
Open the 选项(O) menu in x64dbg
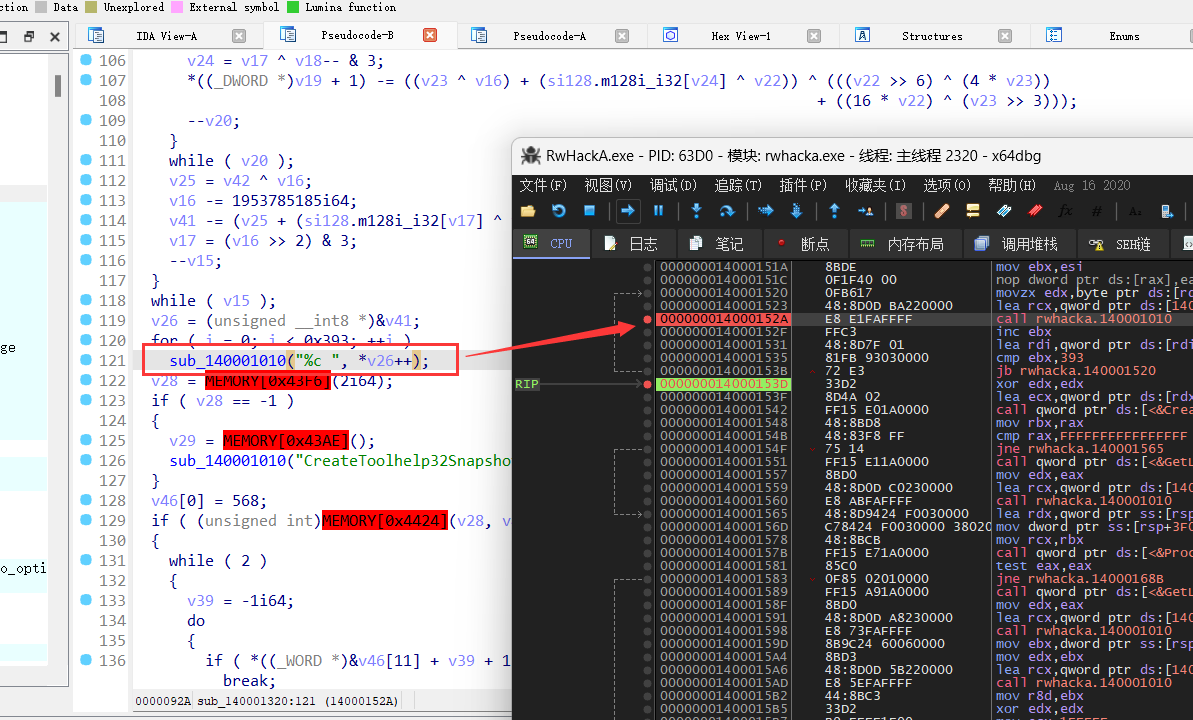[x=947, y=185]
